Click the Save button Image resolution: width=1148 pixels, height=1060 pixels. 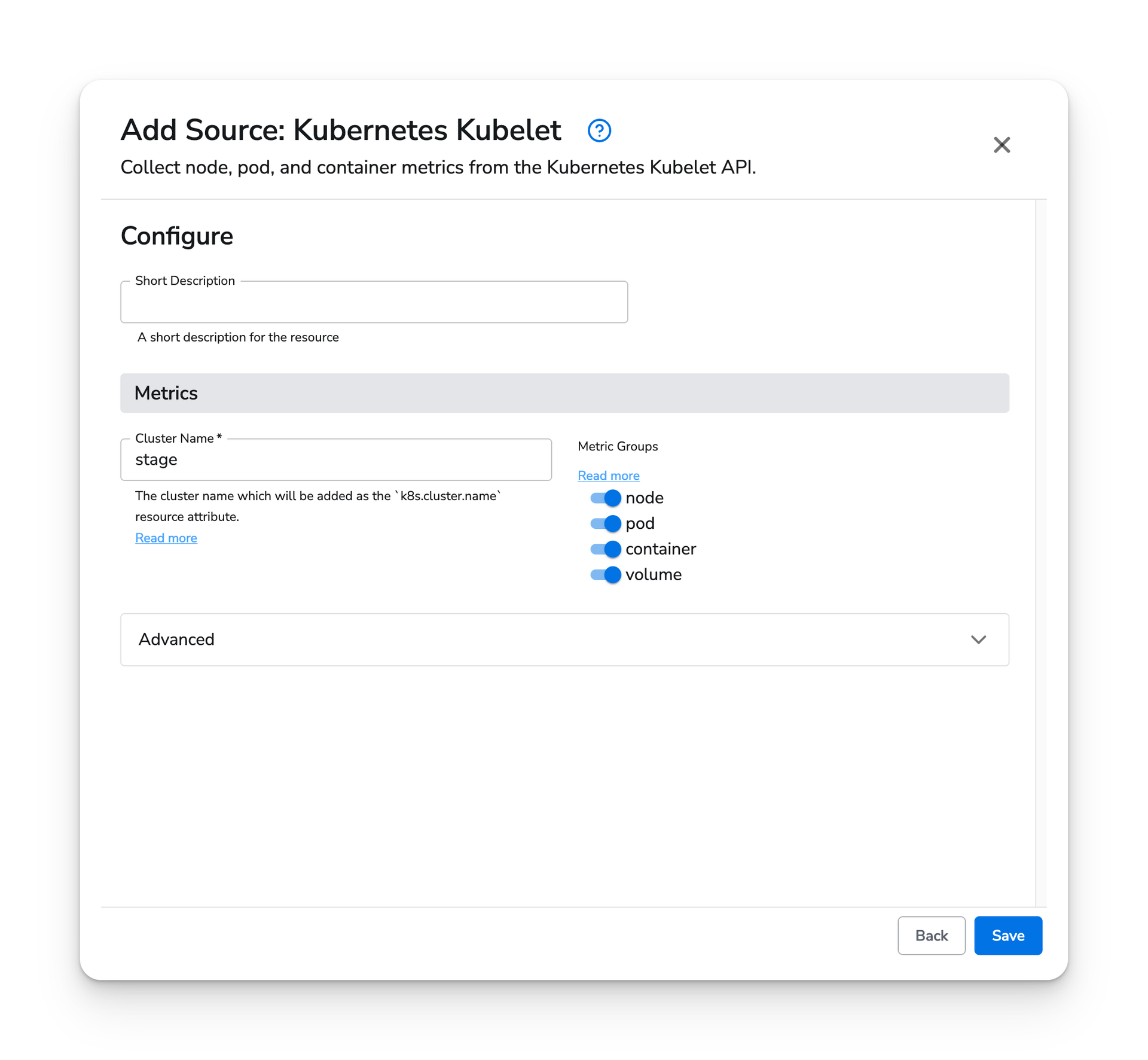pyautogui.click(x=1008, y=936)
